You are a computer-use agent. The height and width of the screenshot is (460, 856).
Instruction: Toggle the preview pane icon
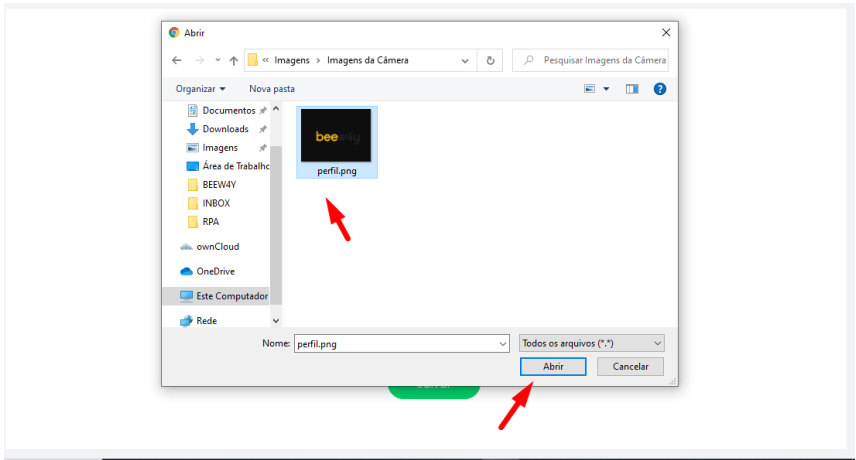[632, 89]
